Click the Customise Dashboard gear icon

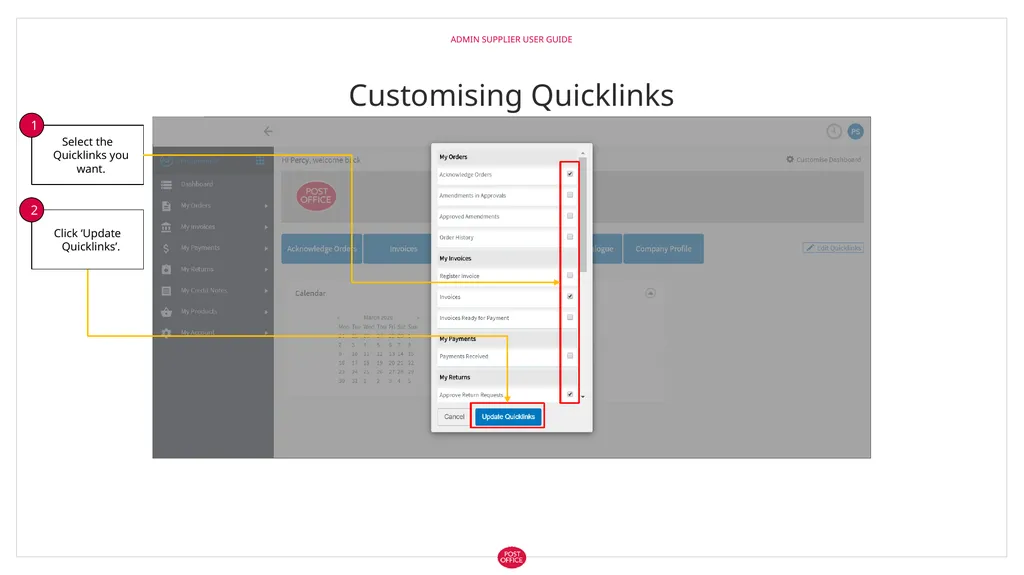coord(790,159)
